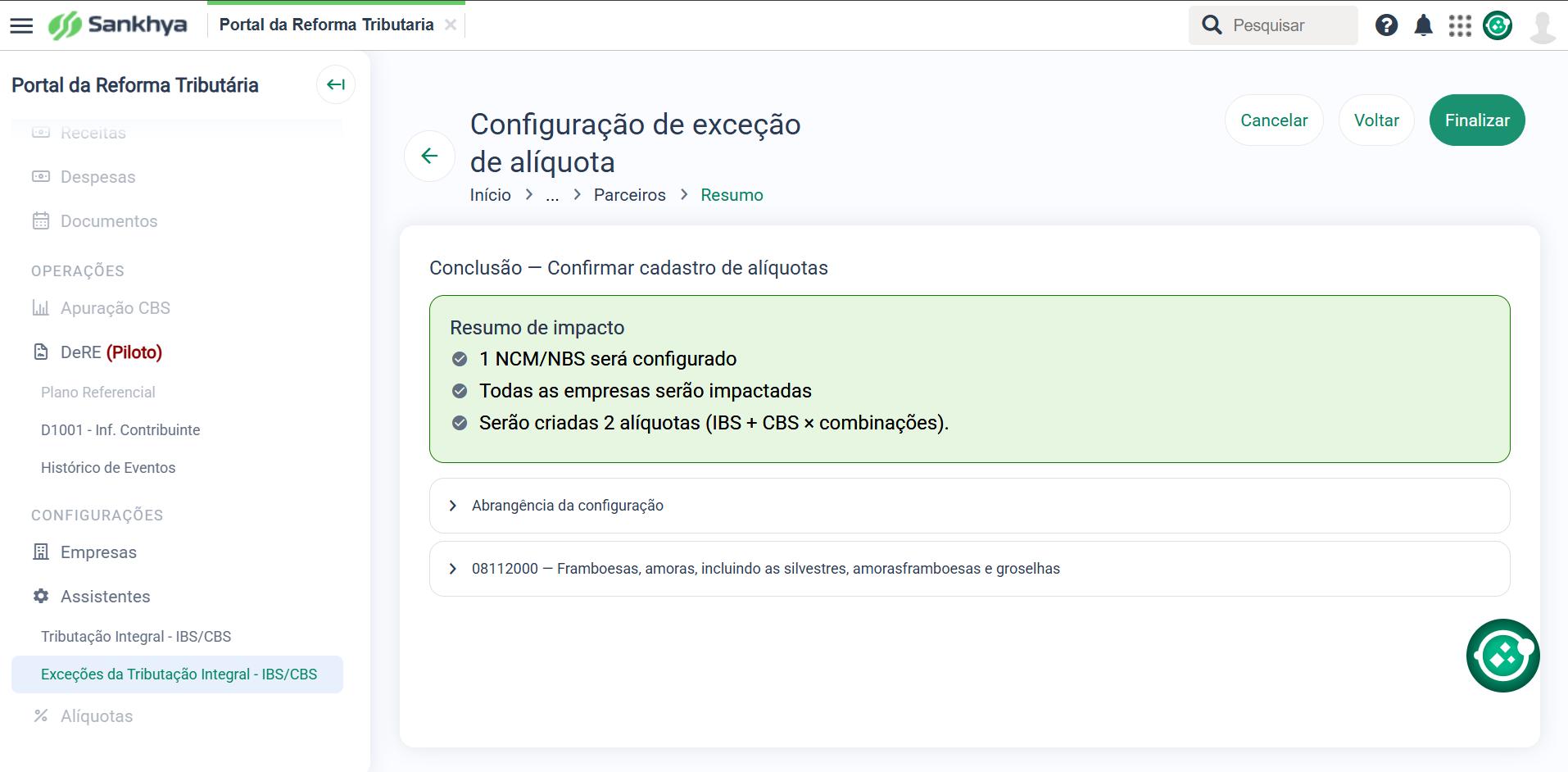
Task: Click the Empresas building icon
Action: (41, 552)
